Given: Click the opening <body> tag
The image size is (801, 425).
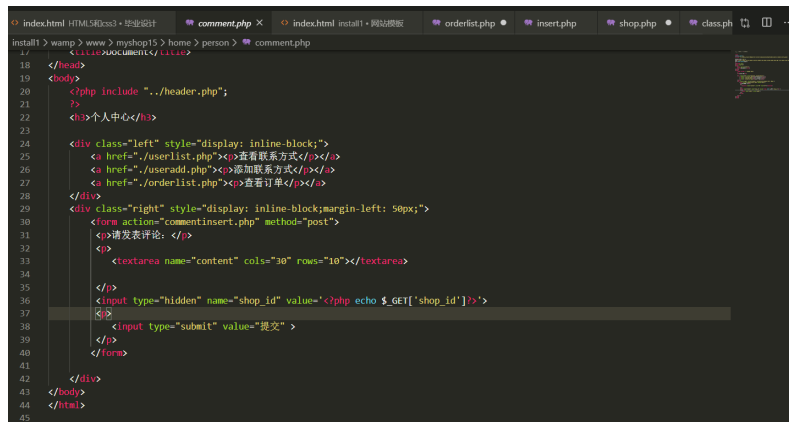Looking at the screenshot, I should pyautogui.click(x=64, y=79).
